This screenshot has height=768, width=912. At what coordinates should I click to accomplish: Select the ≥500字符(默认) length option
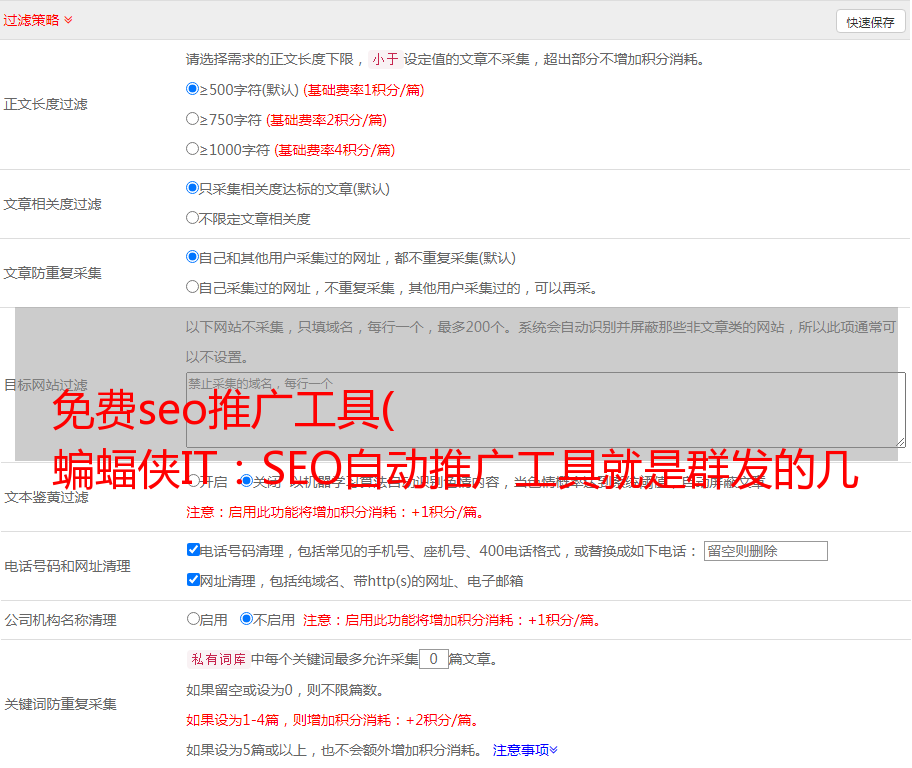click(192, 89)
